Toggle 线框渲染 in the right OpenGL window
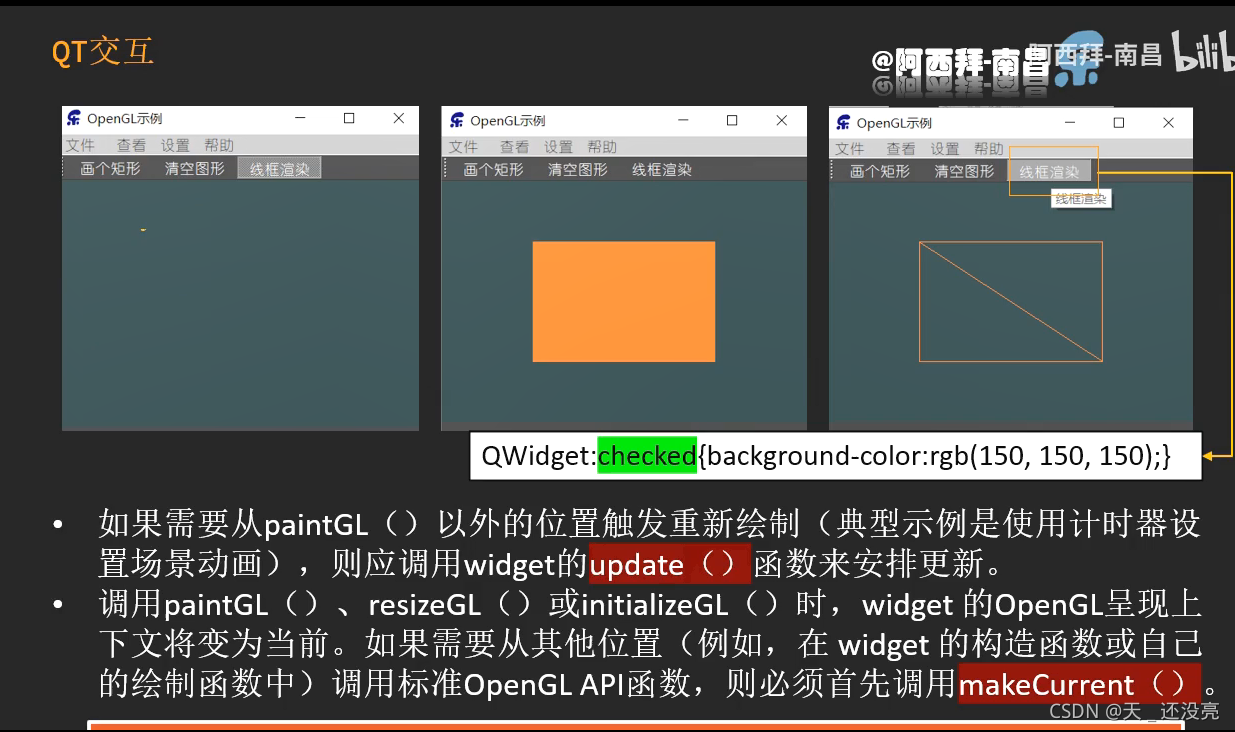Viewport: 1235px width, 732px height. pos(1049,171)
